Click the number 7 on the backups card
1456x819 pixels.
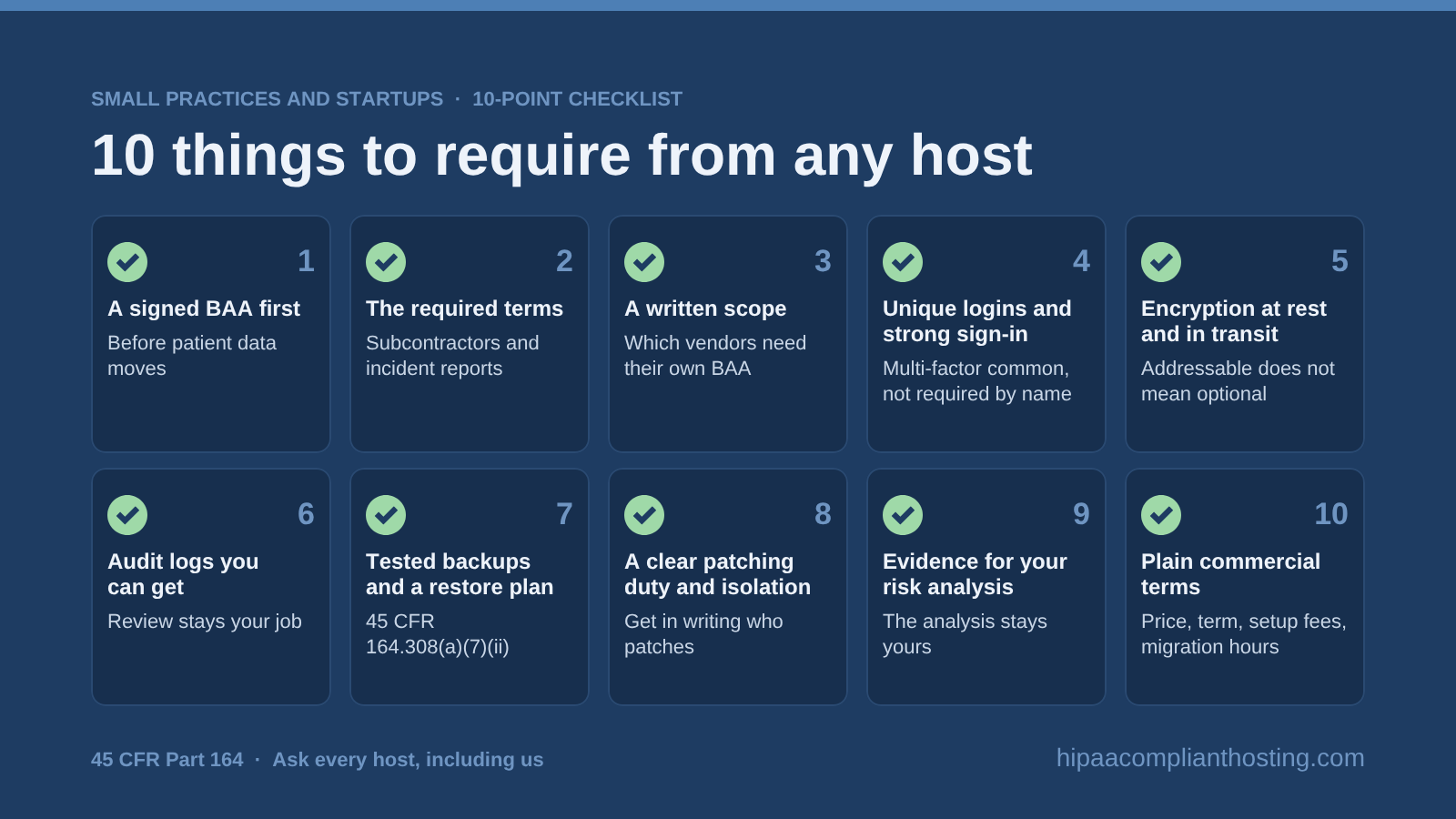click(564, 514)
